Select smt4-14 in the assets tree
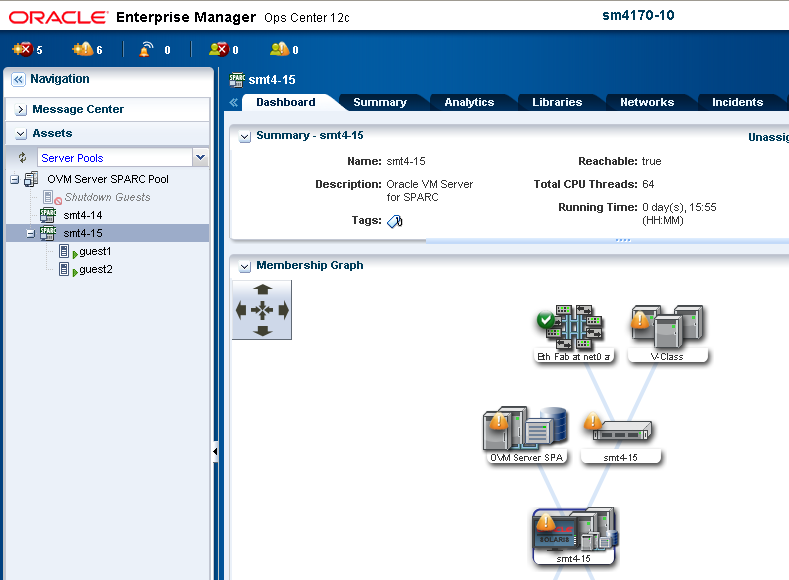Viewport: 789px width, 580px height. pyautogui.click(x=83, y=215)
